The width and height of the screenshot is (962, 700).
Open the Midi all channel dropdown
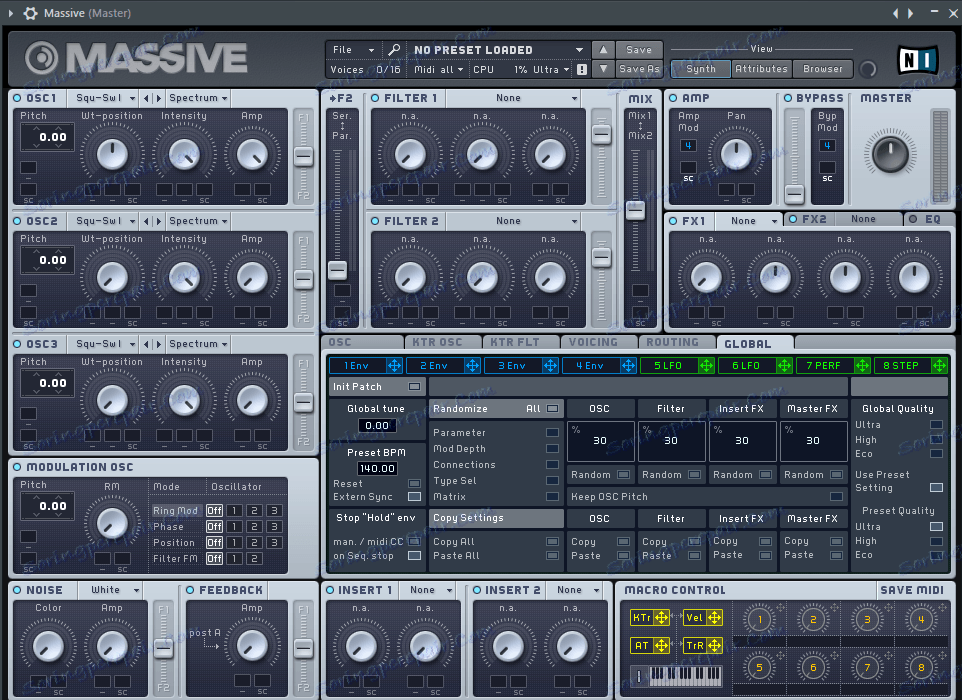tap(438, 69)
